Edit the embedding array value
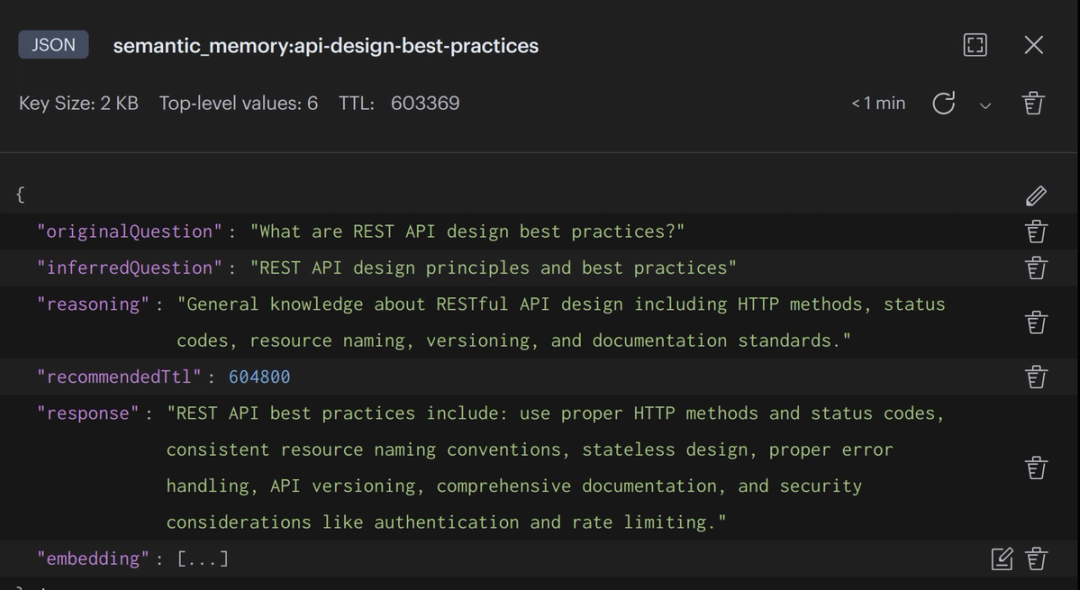This screenshot has height=590, width=1080. [x=1002, y=558]
